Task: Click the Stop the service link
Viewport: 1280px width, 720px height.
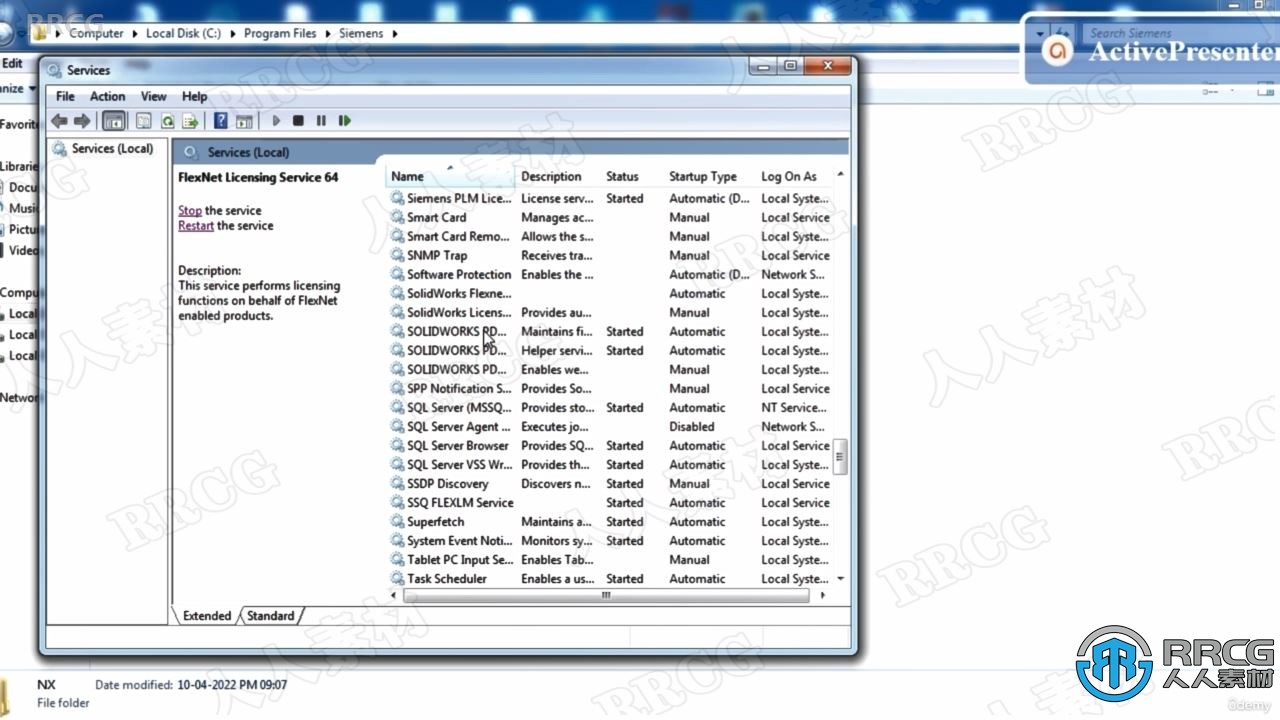Action: 190,210
